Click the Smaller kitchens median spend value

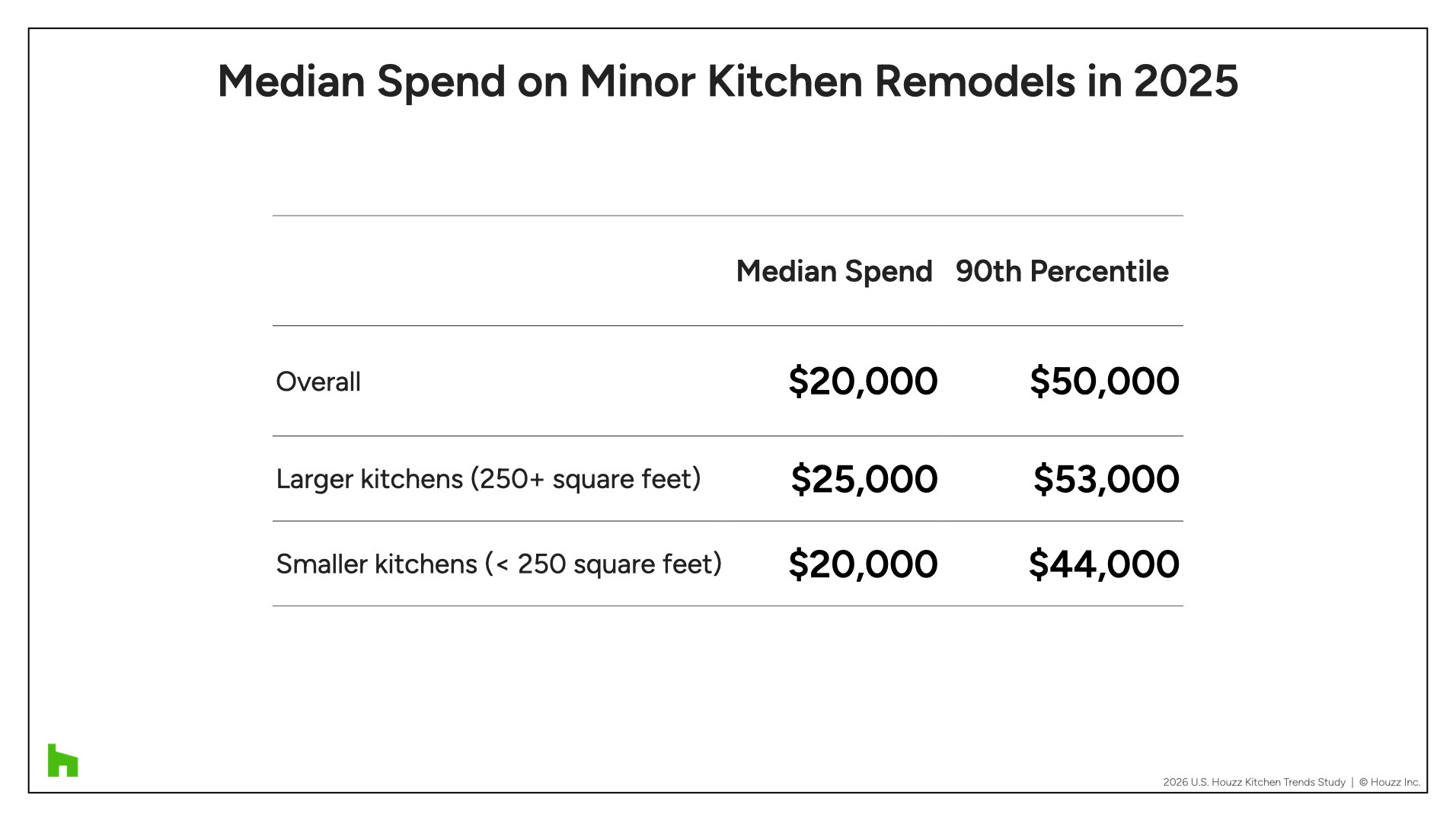click(863, 564)
